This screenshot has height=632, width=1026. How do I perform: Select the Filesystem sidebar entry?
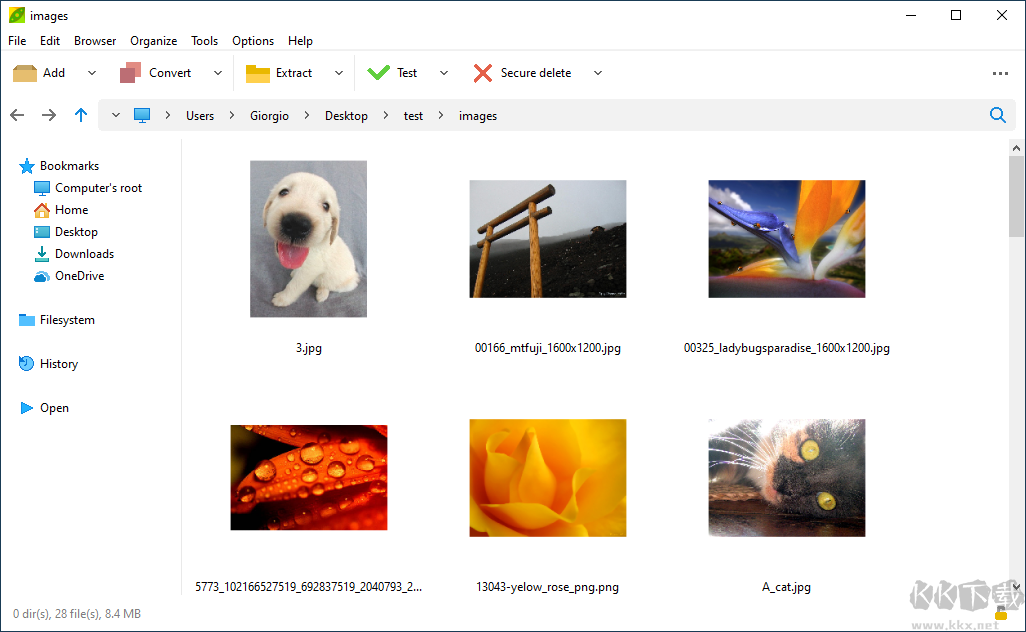click(x=67, y=320)
